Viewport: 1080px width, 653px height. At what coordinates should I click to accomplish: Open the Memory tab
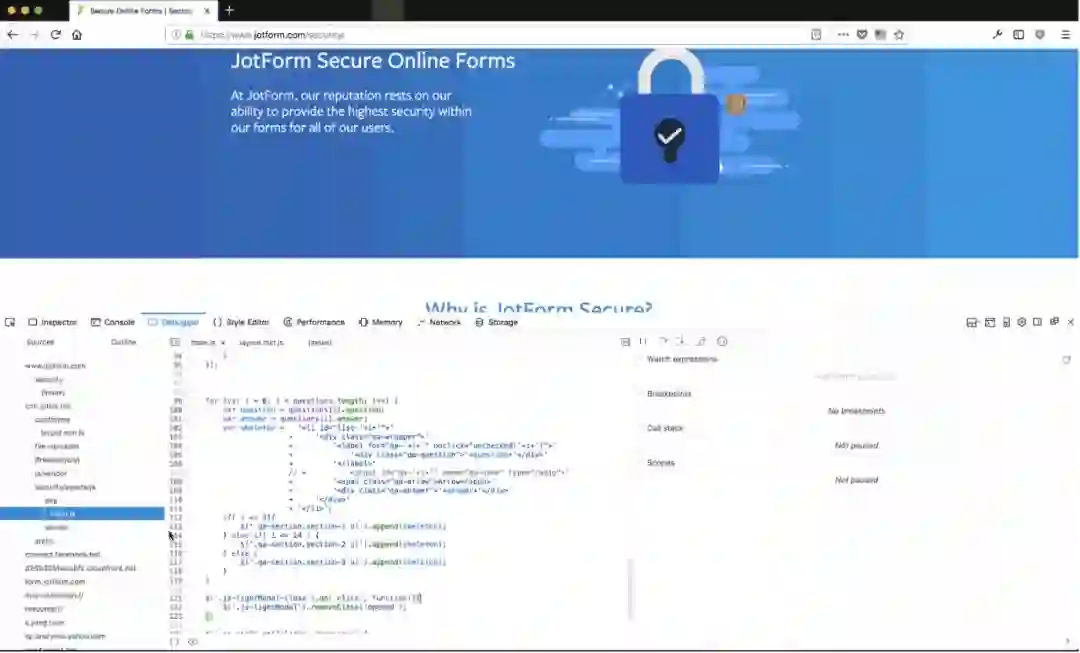[x=381, y=322]
